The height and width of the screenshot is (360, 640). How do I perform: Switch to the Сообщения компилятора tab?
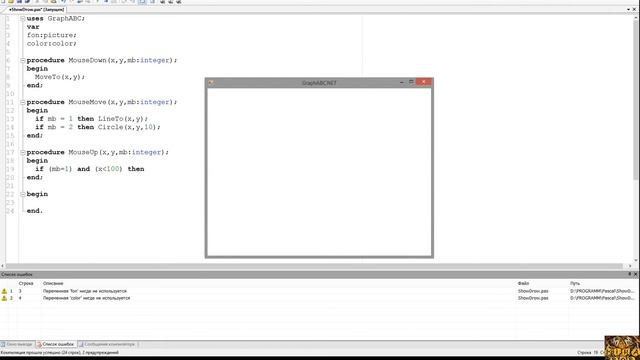pos(107,344)
